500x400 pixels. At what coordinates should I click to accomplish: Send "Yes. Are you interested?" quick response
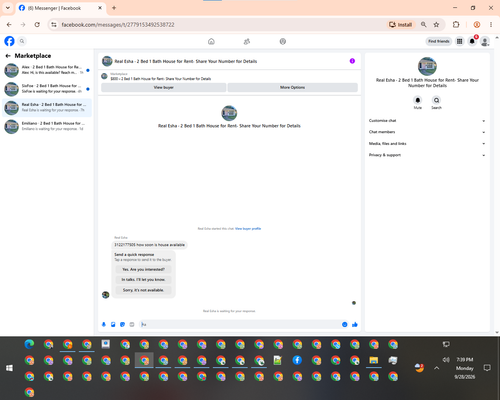[143, 269]
